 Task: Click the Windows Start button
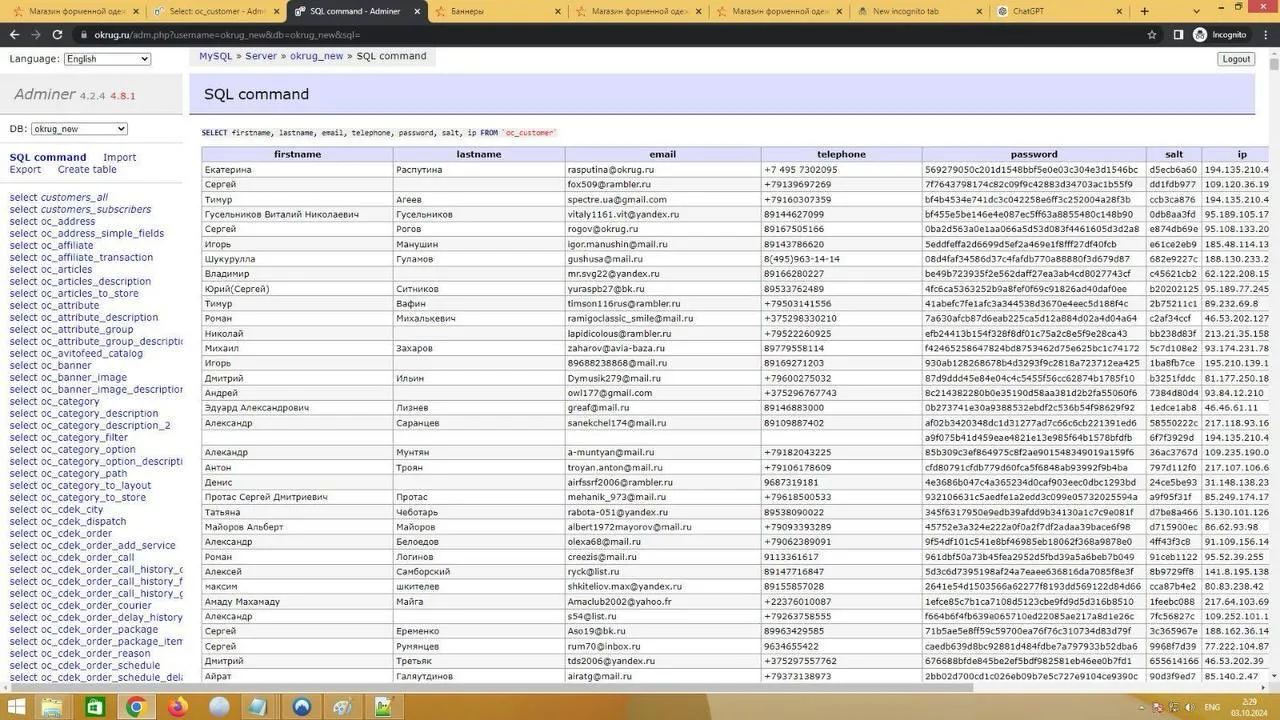pyautogui.click(x=17, y=707)
